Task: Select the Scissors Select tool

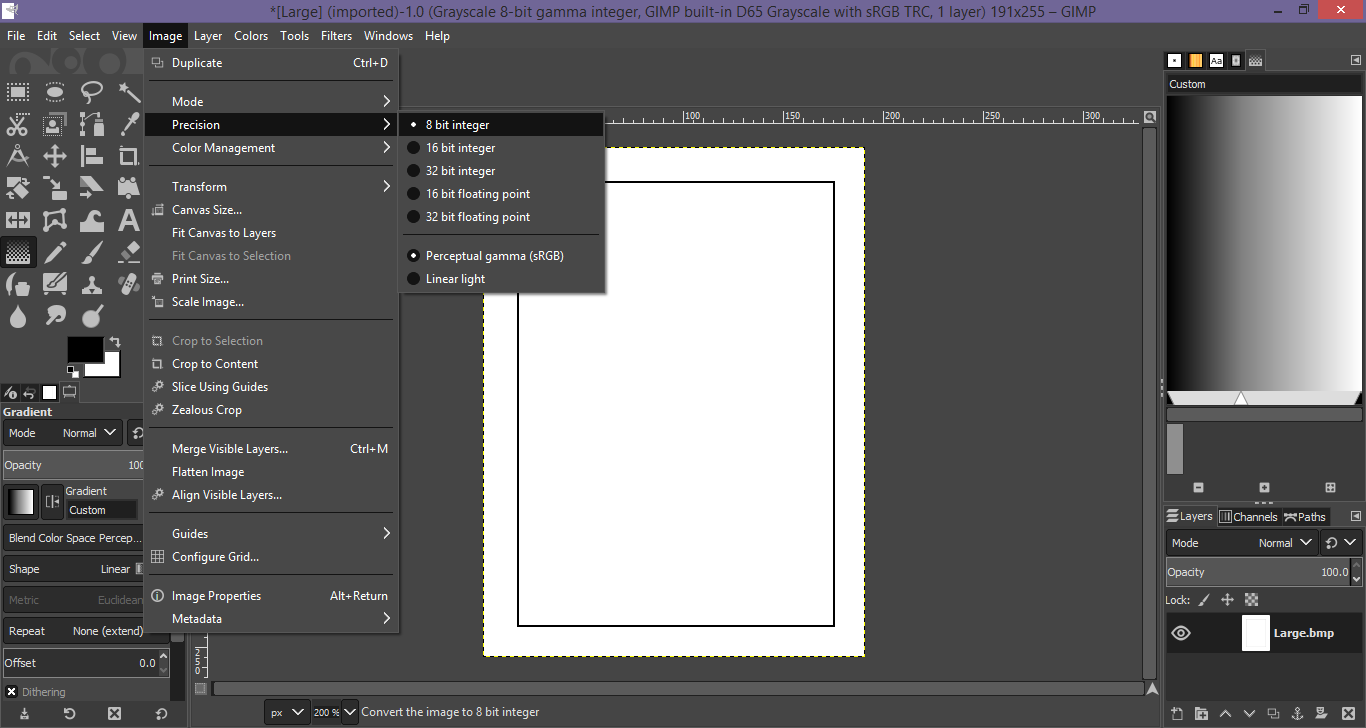Action: click(18, 125)
